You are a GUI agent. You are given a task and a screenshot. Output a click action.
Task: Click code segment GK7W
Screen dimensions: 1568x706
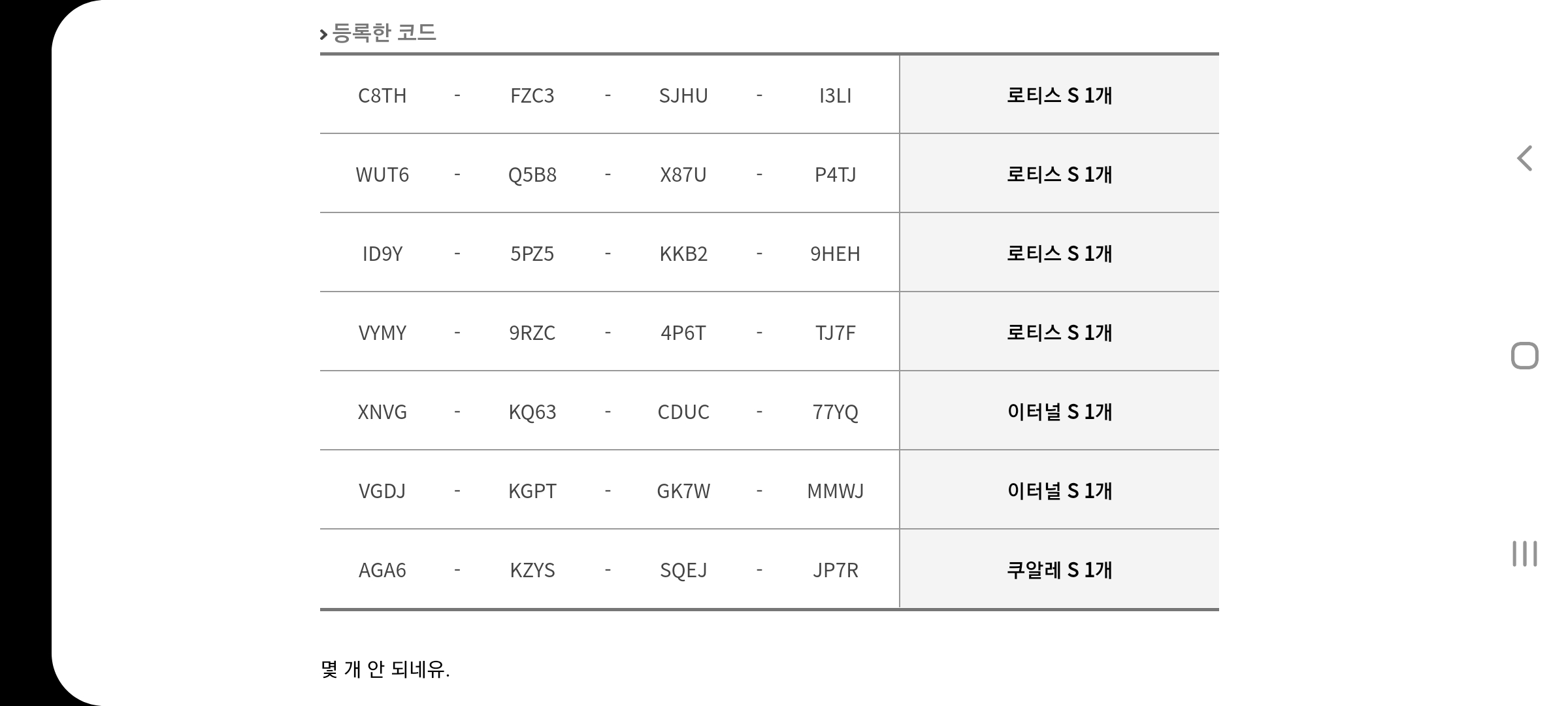pyautogui.click(x=683, y=491)
